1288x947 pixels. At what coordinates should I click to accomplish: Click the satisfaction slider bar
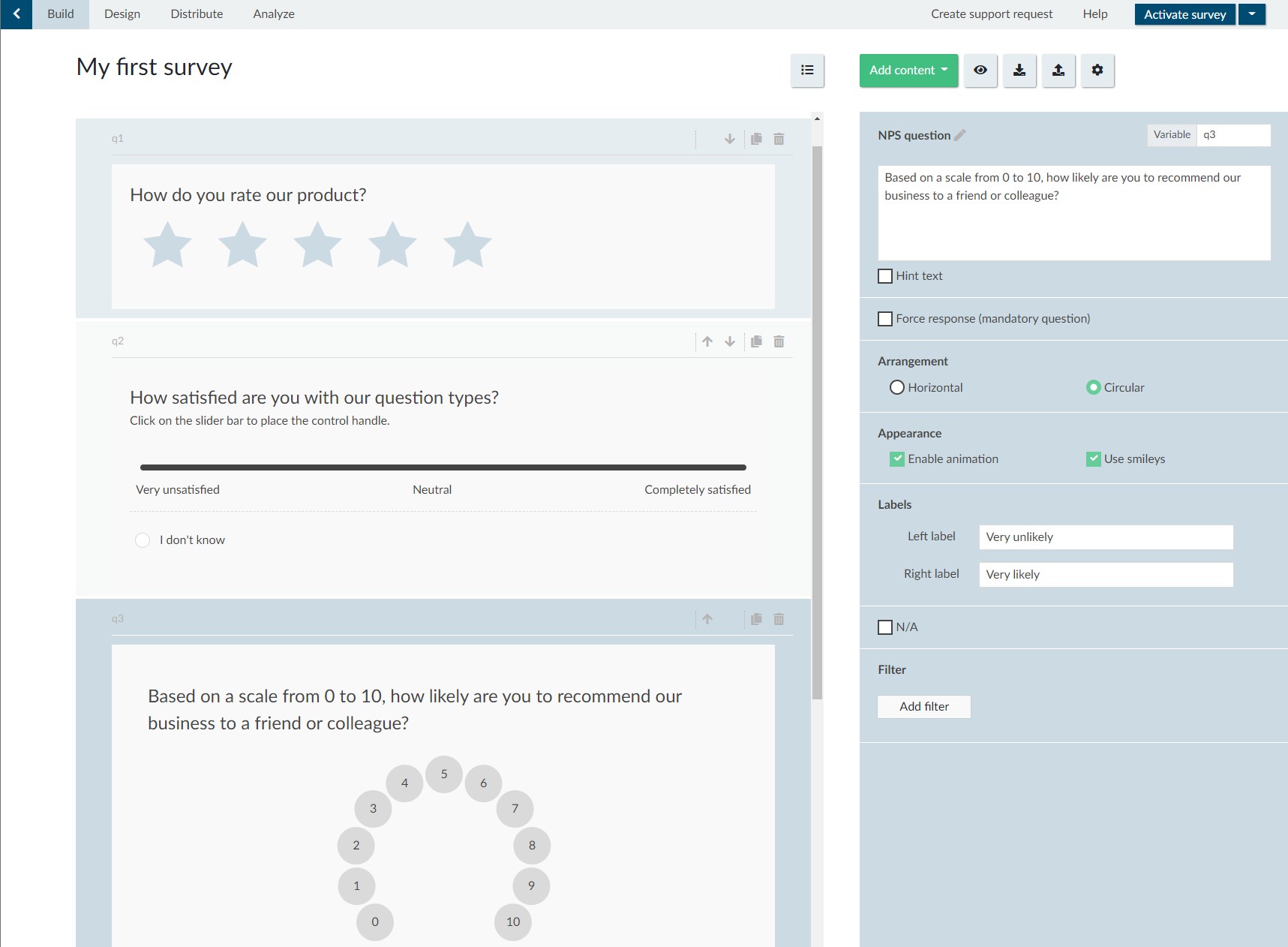[443, 467]
